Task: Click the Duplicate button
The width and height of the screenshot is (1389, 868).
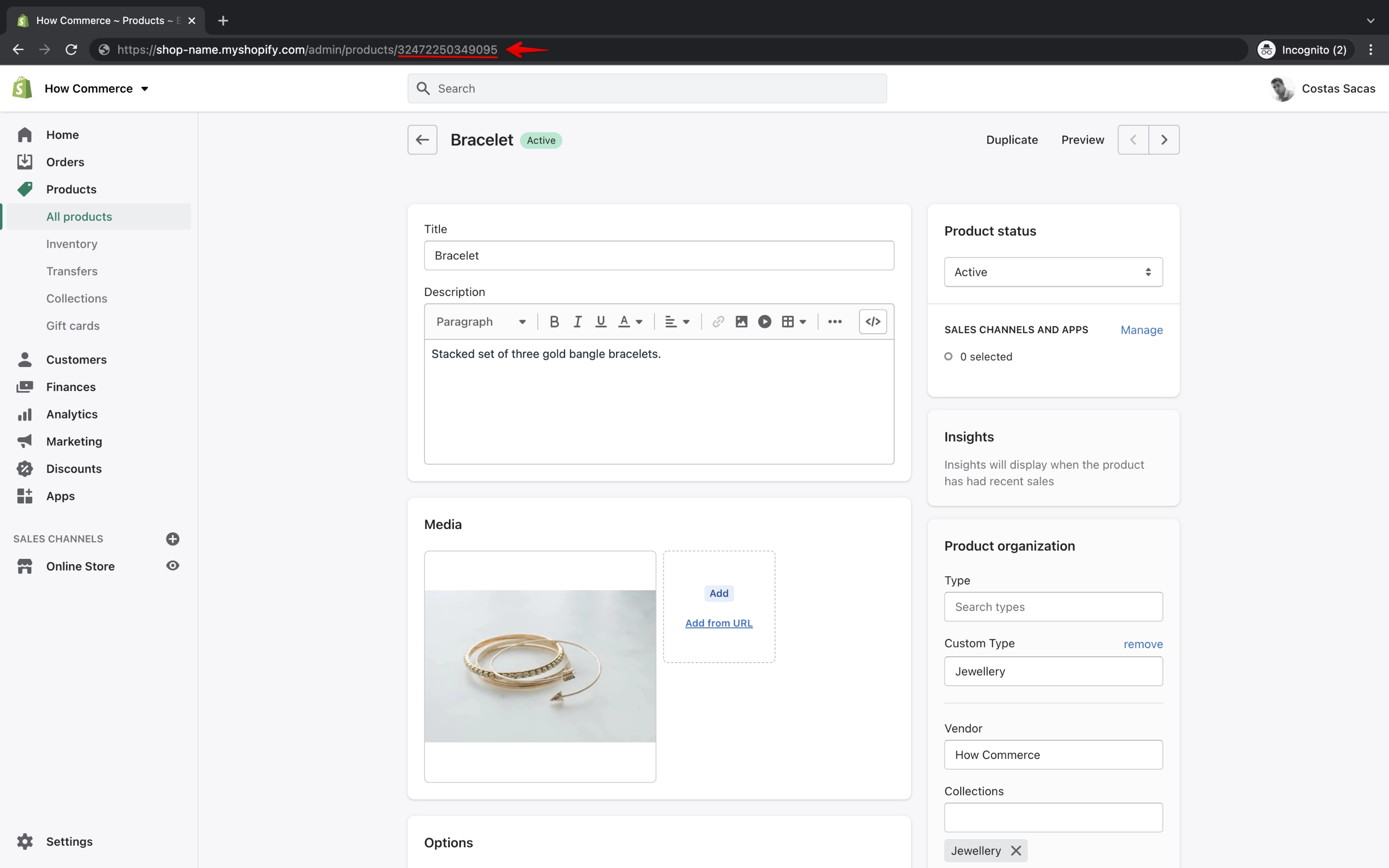Action: 1012,139
